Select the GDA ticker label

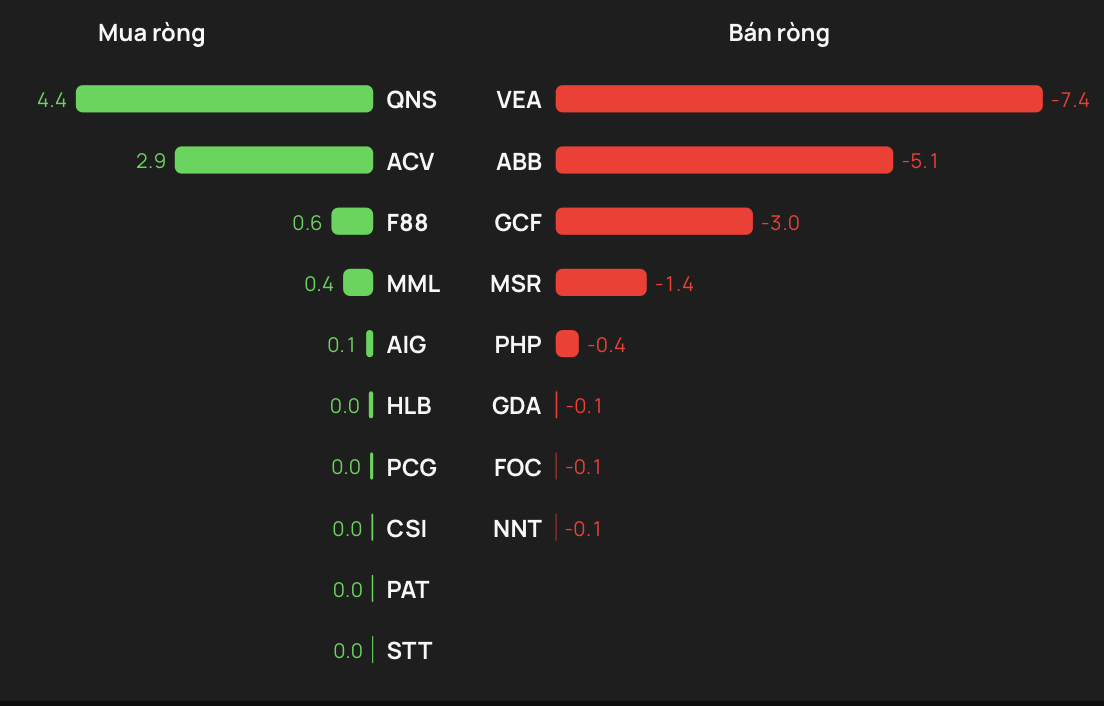click(517, 406)
